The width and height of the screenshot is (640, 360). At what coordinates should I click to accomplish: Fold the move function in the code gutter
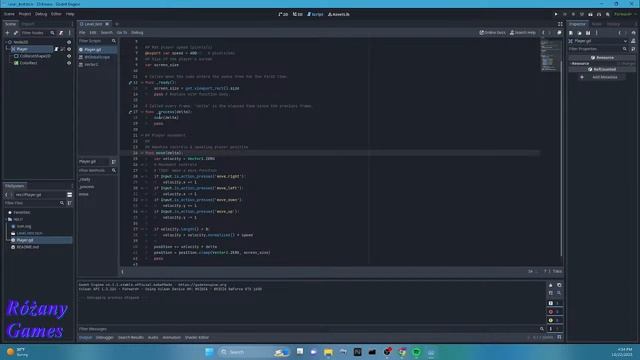[x=142, y=153]
